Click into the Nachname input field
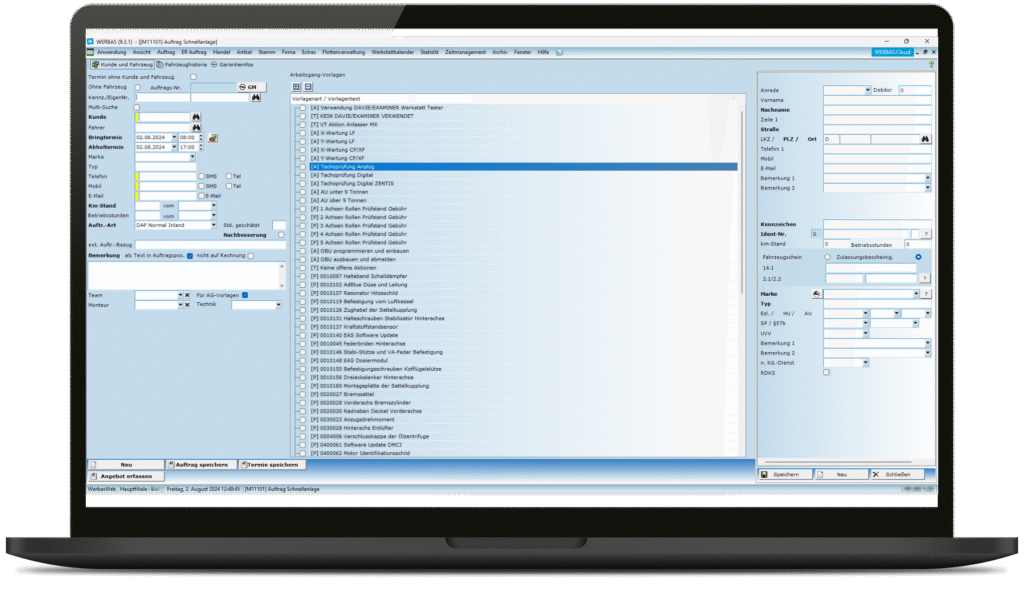 [877, 110]
